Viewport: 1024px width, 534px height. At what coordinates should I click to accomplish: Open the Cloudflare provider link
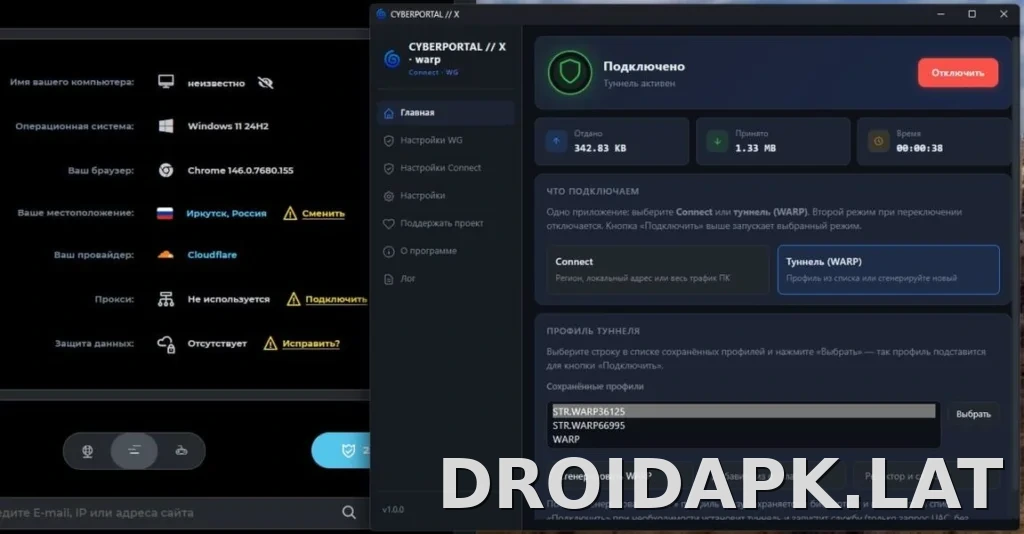coord(212,255)
